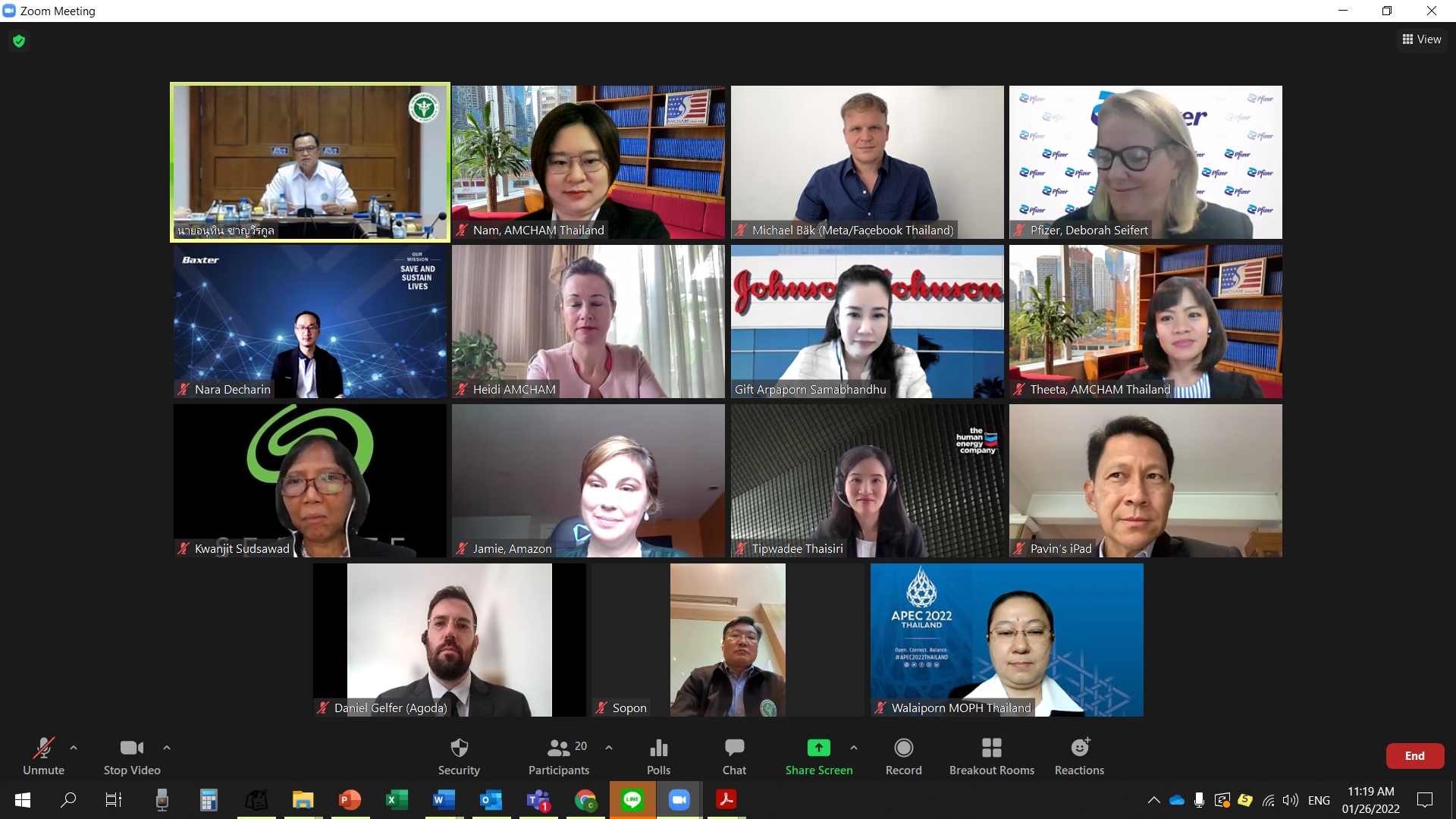Open File Explorer from the taskbar
Screen dimensions: 1456x819
[303, 800]
